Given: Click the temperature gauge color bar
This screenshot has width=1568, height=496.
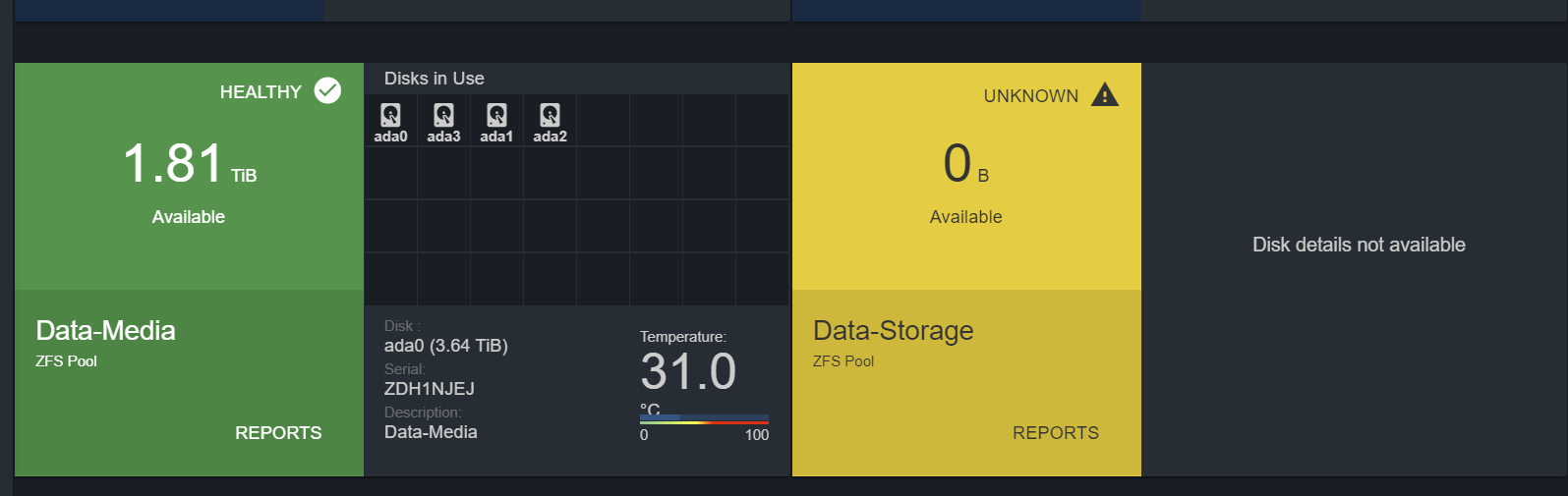Looking at the screenshot, I should click(x=704, y=419).
